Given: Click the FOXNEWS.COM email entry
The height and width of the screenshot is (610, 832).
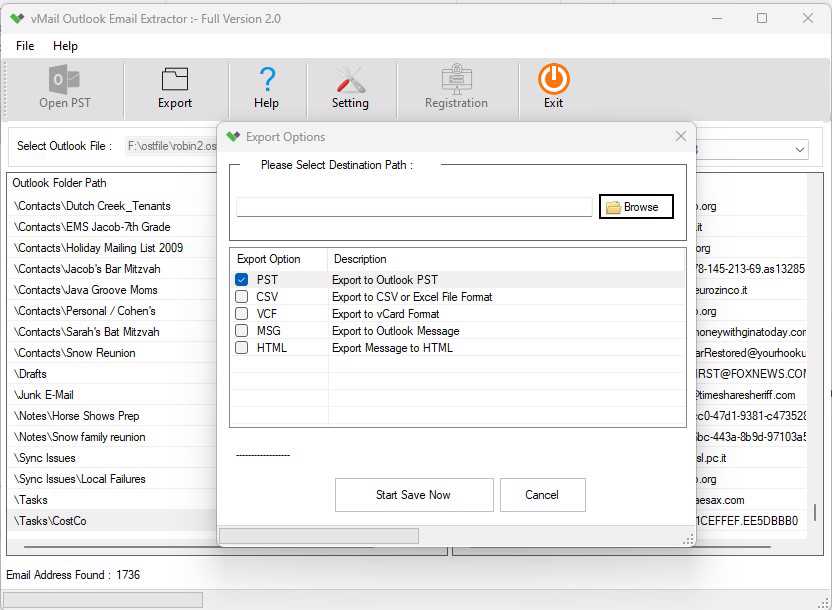Looking at the screenshot, I should coord(751,374).
